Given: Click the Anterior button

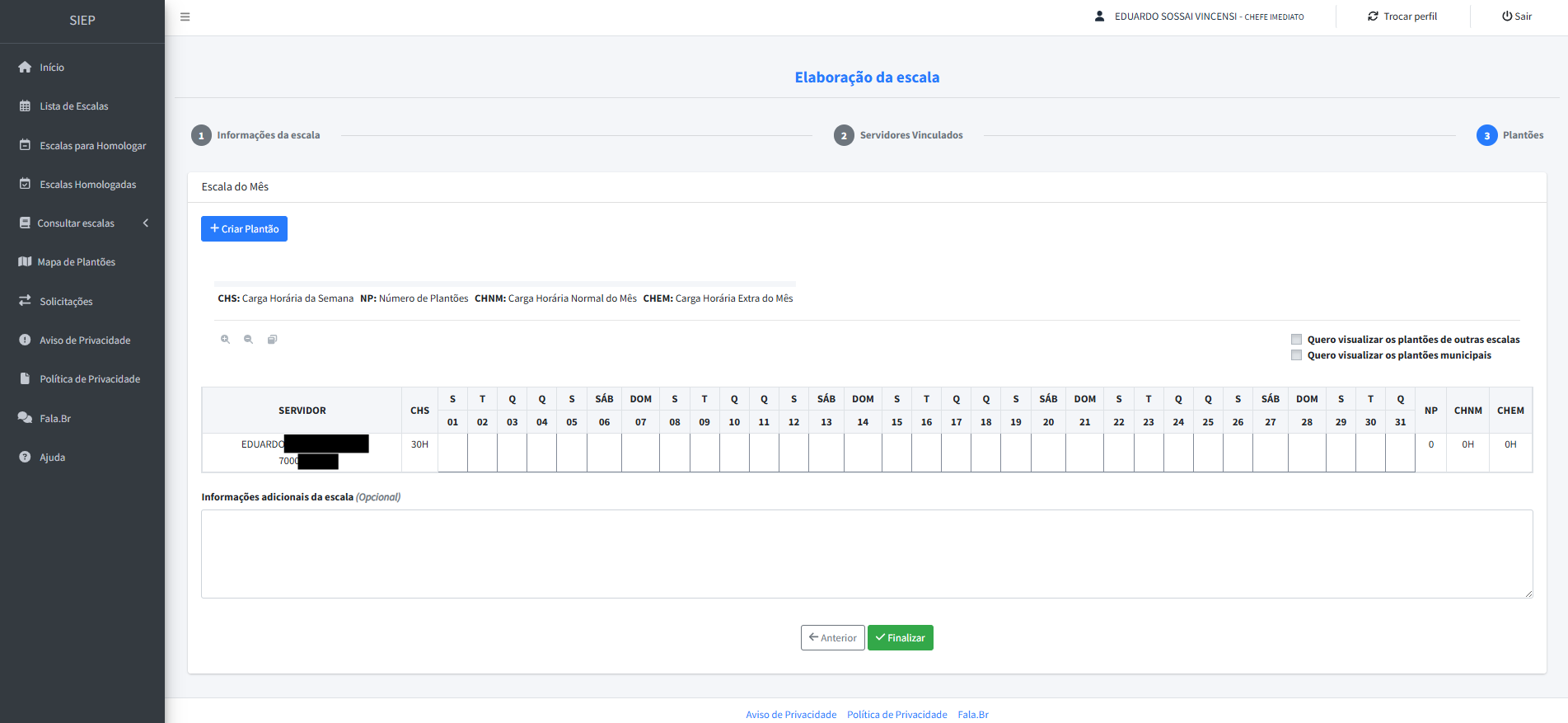Looking at the screenshot, I should pos(832,638).
